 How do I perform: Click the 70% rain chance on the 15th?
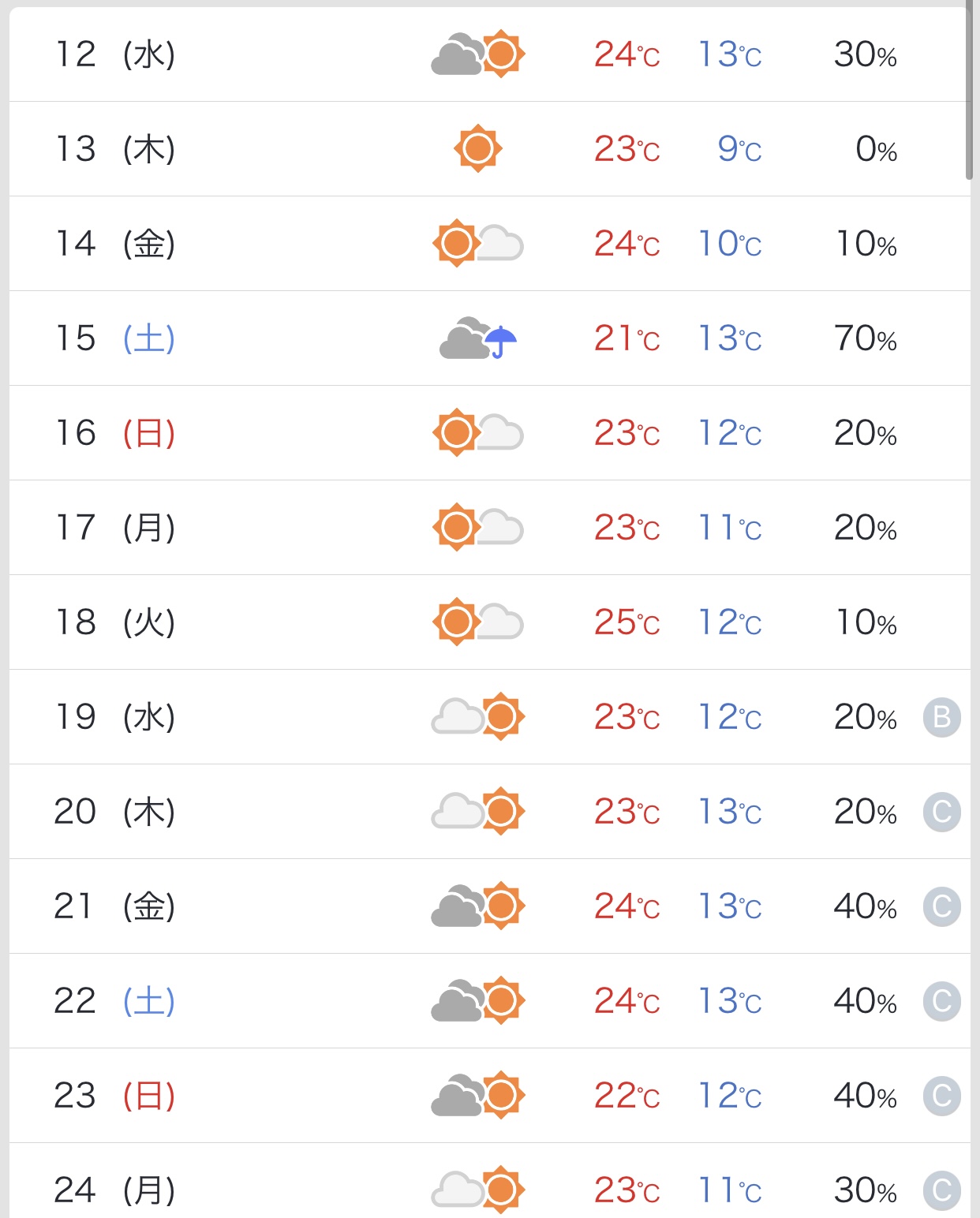click(865, 338)
